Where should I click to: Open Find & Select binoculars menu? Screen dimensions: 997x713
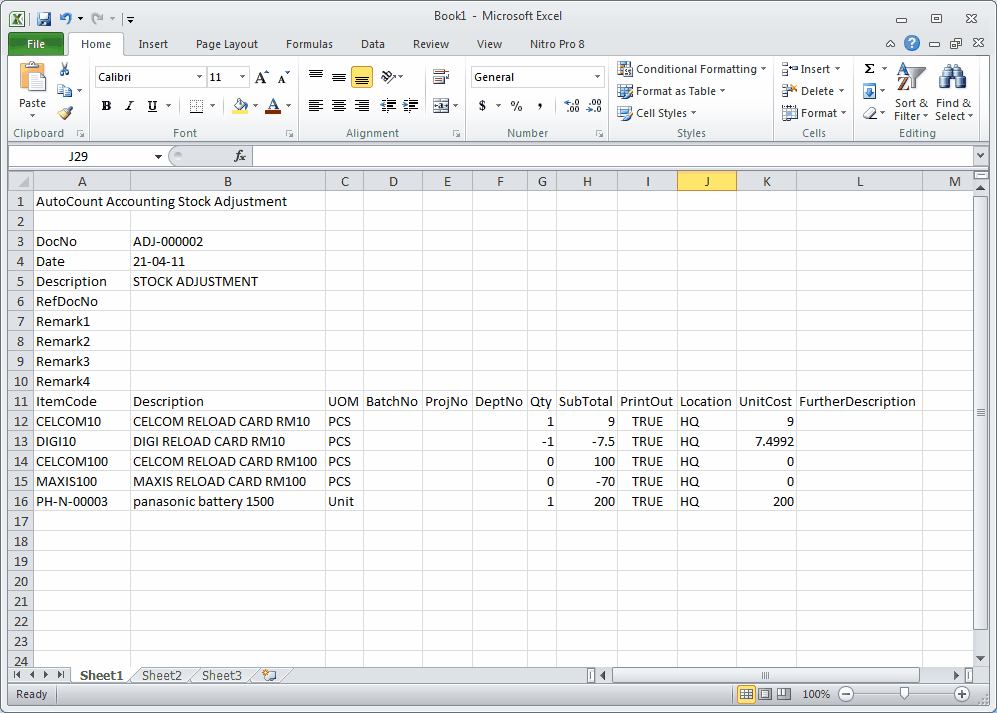tap(953, 92)
